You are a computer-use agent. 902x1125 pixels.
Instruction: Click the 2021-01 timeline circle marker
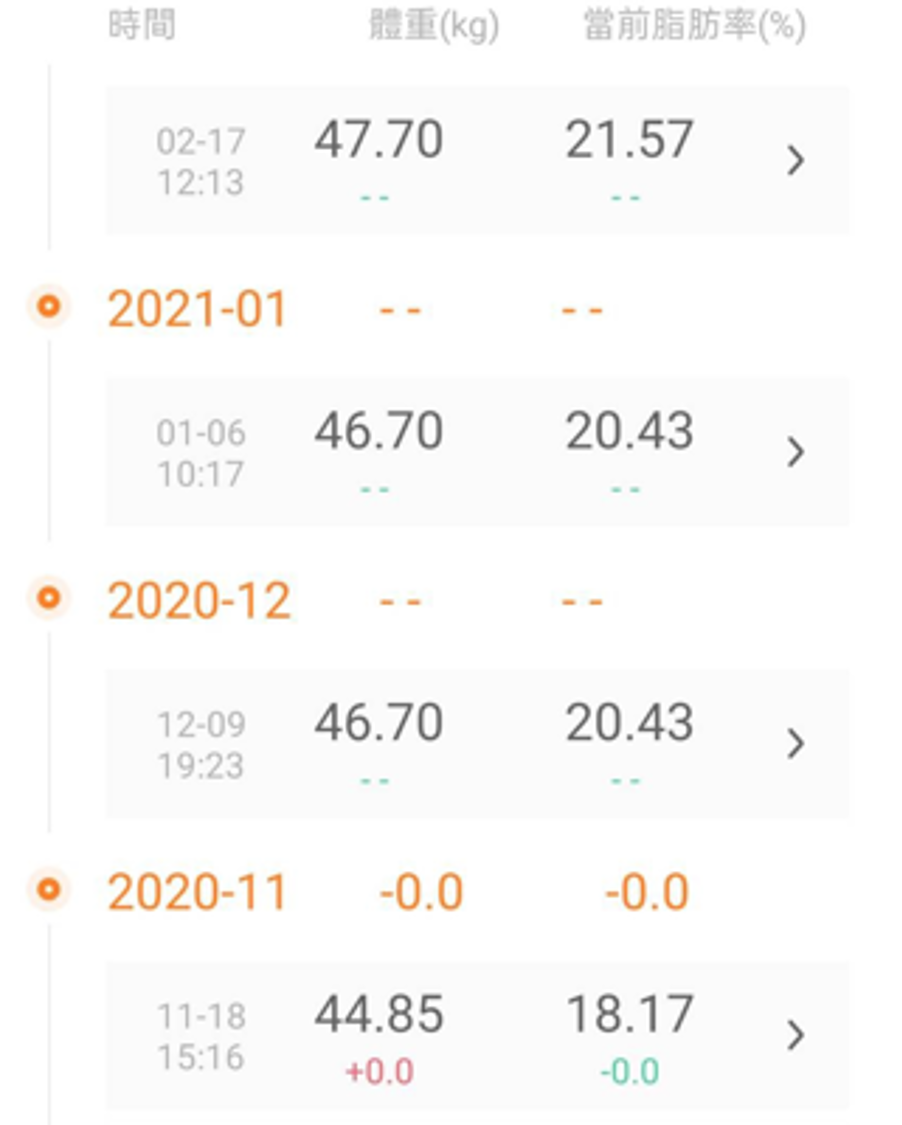49,306
